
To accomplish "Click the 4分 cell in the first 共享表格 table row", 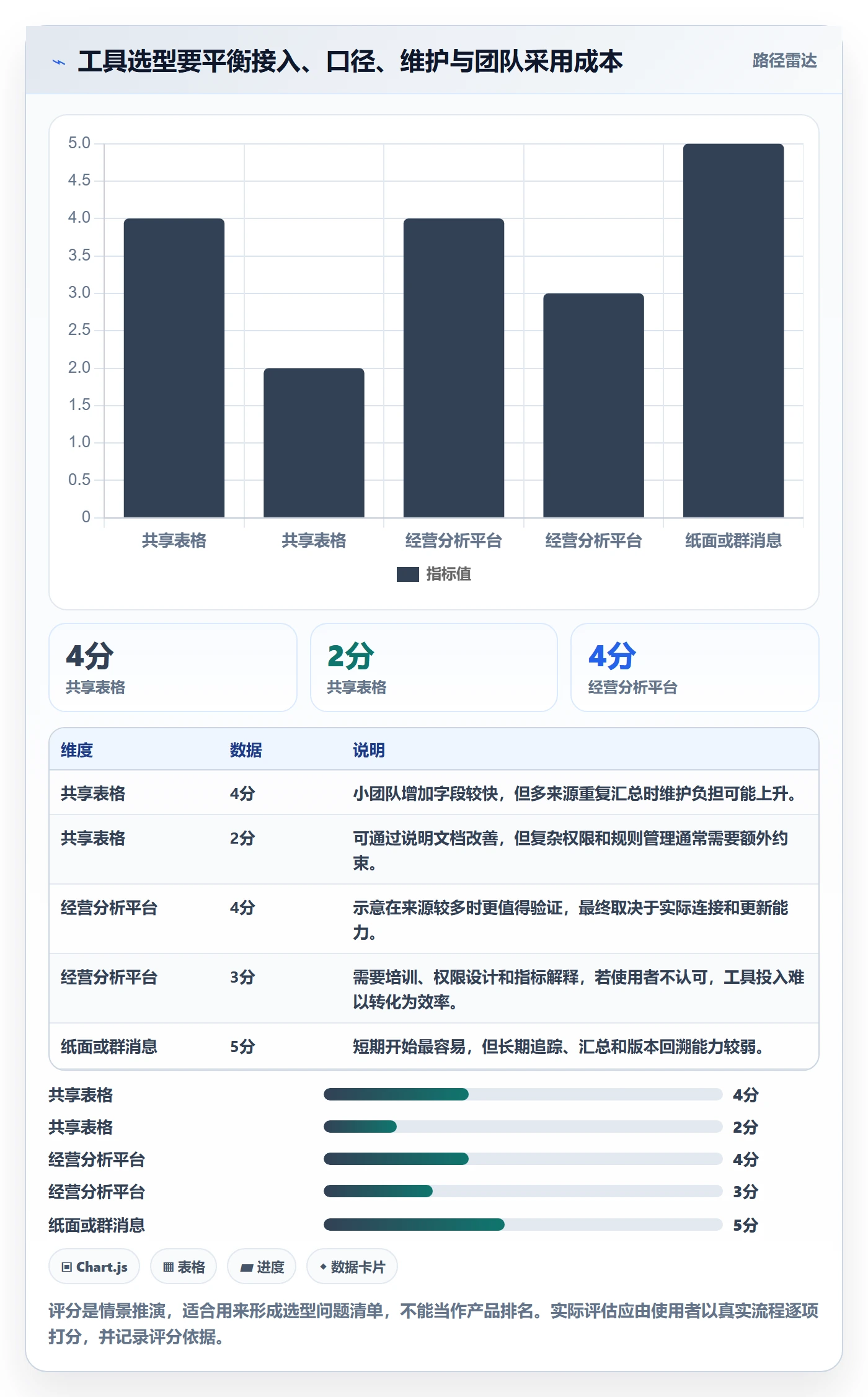I will click(x=242, y=793).
